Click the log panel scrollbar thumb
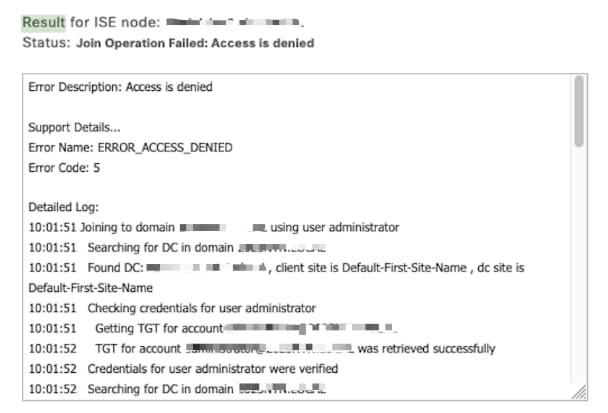Viewport: 608px width, 413px height. pyautogui.click(x=579, y=112)
